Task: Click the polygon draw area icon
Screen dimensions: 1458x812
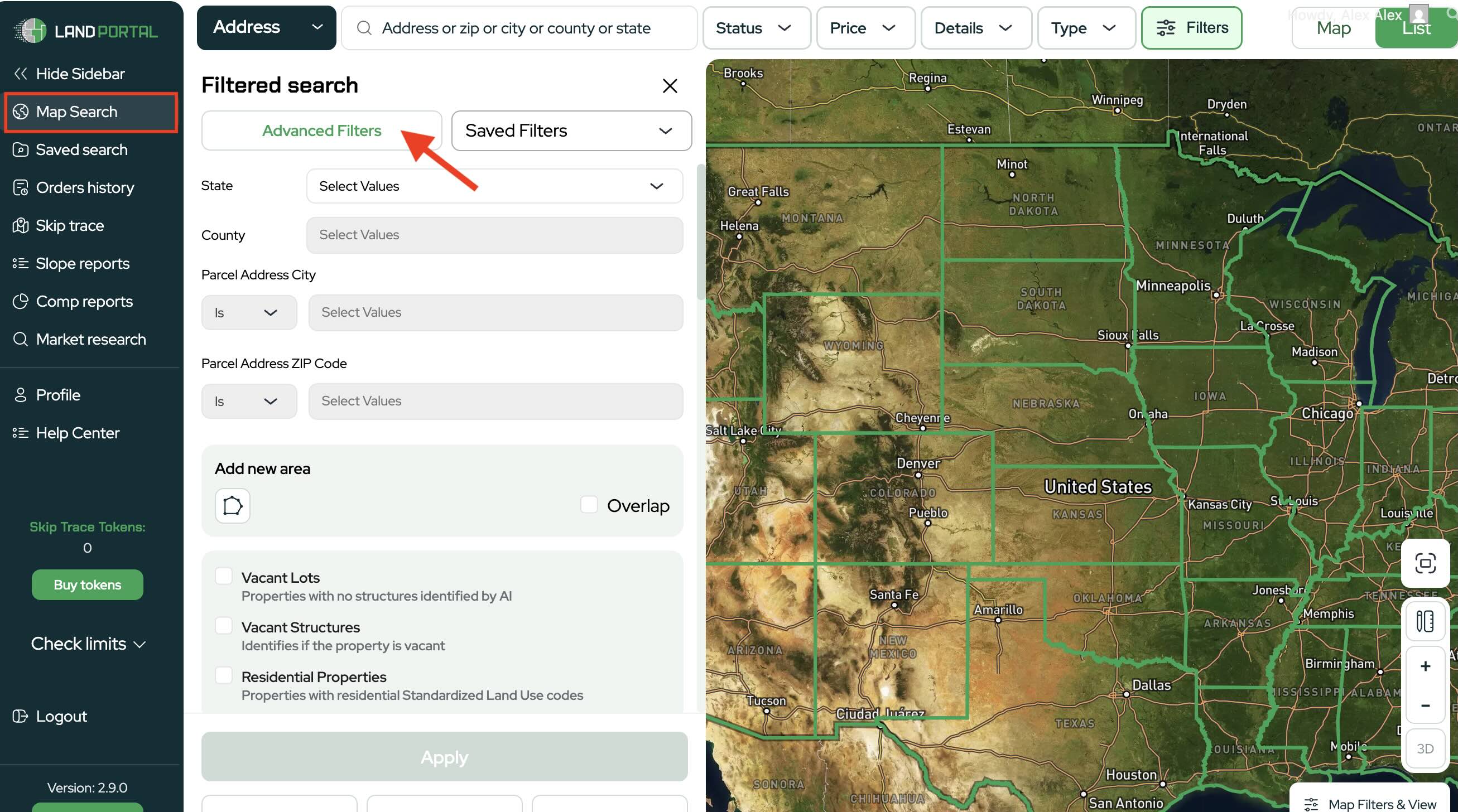Action: [x=232, y=505]
